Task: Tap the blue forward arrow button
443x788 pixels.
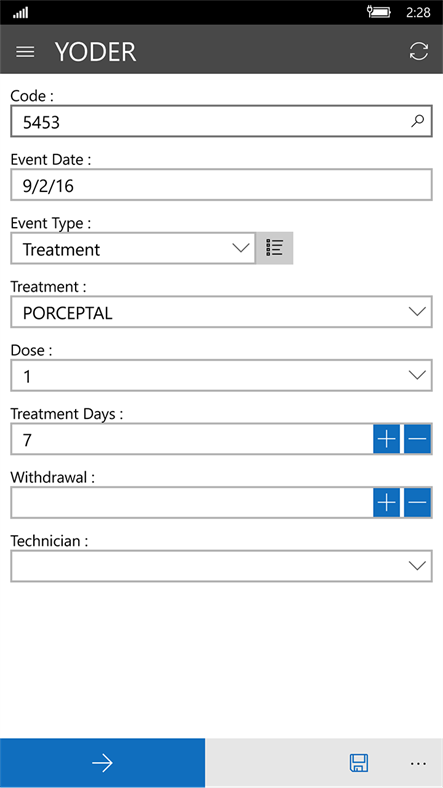Action: [x=102, y=763]
